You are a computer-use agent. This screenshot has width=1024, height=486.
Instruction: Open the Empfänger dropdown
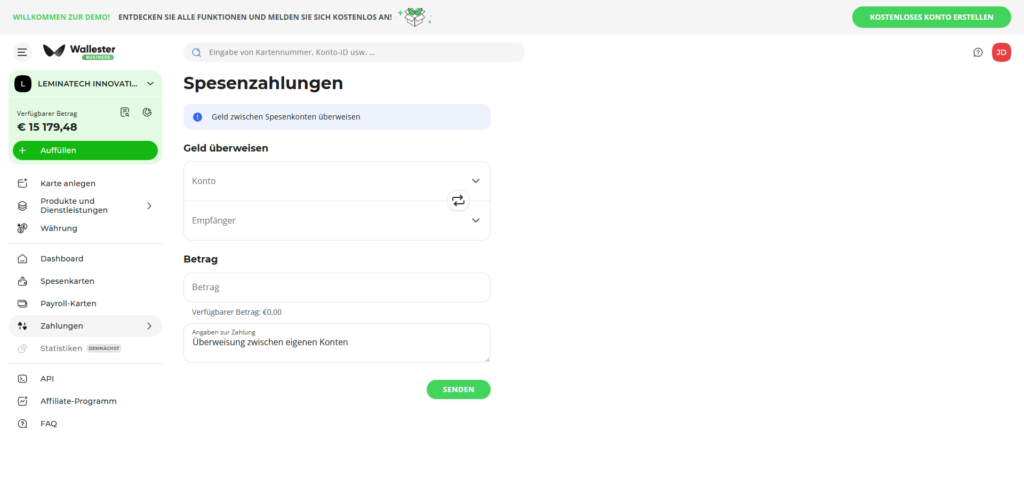pyautogui.click(x=336, y=220)
